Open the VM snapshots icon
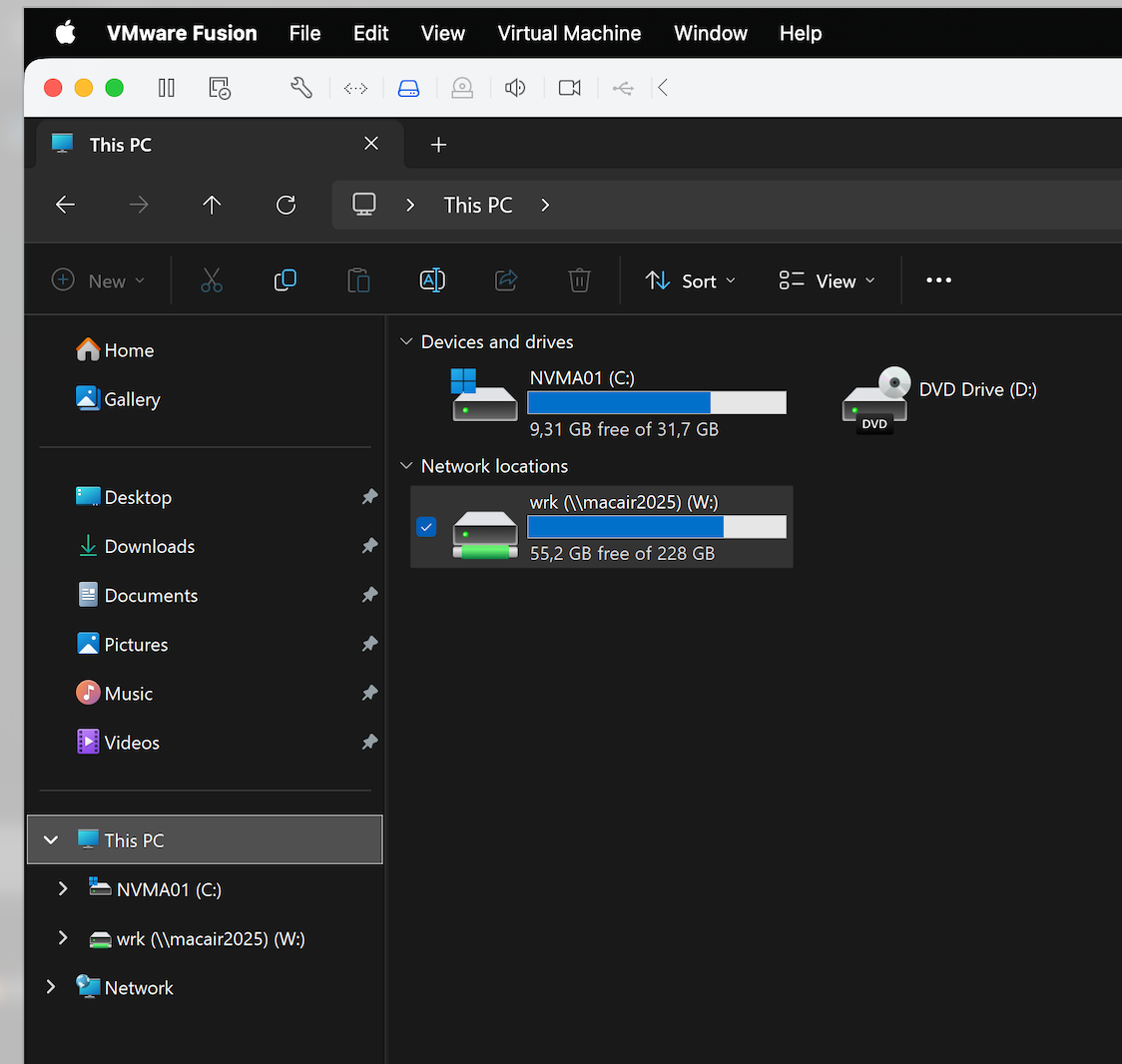Viewport: 1122px width, 1064px height. [x=220, y=88]
